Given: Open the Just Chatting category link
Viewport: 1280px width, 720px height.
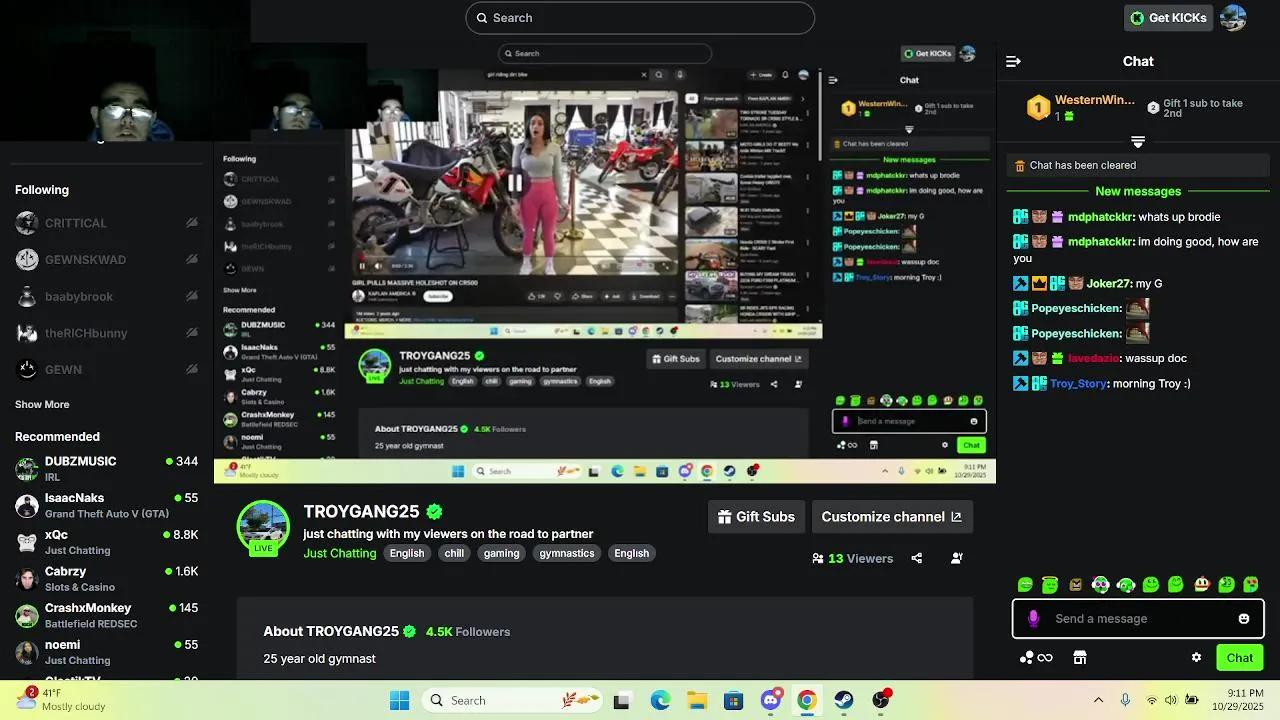Looking at the screenshot, I should coord(340,553).
